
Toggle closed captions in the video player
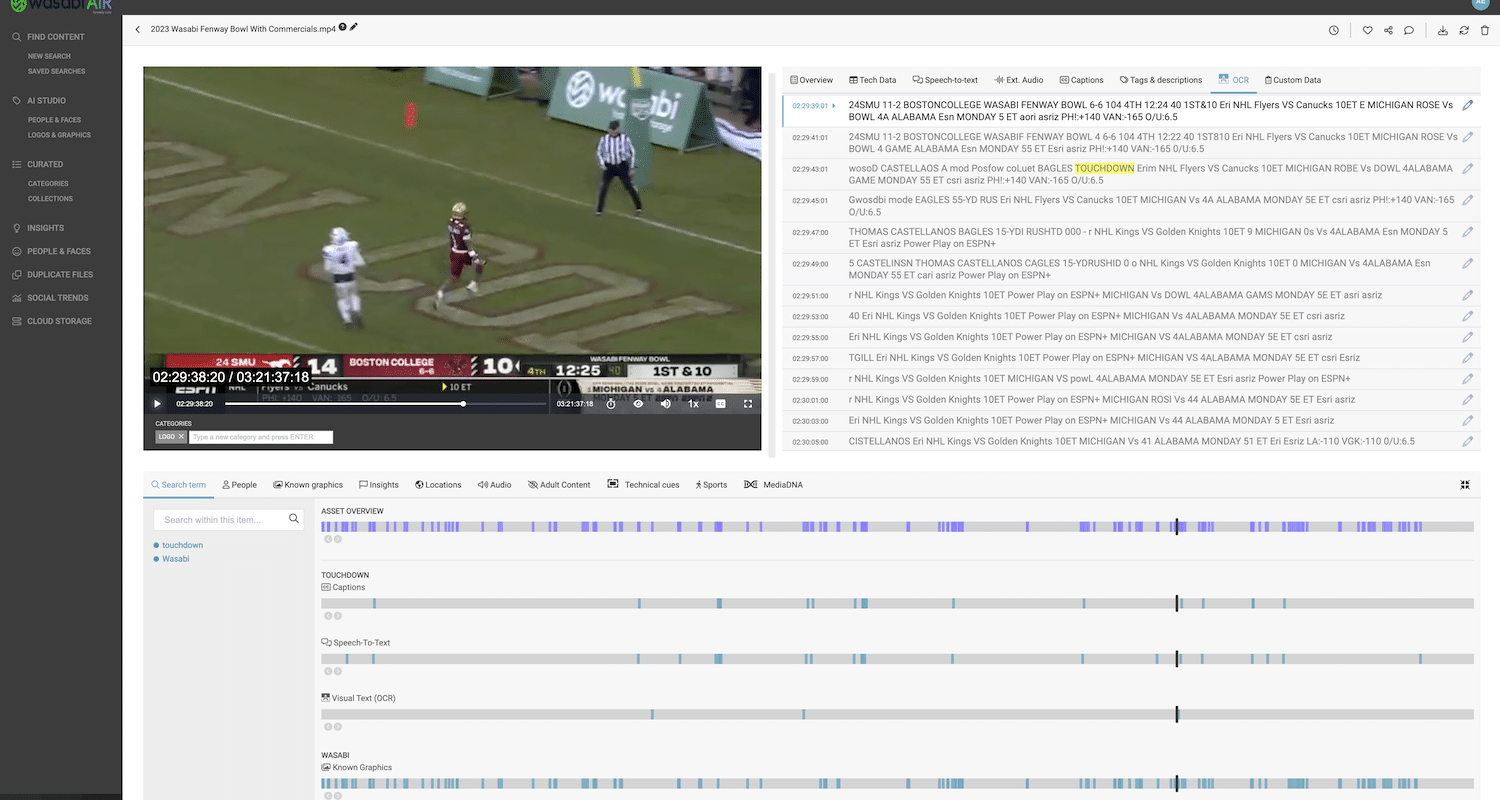tap(720, 404)
